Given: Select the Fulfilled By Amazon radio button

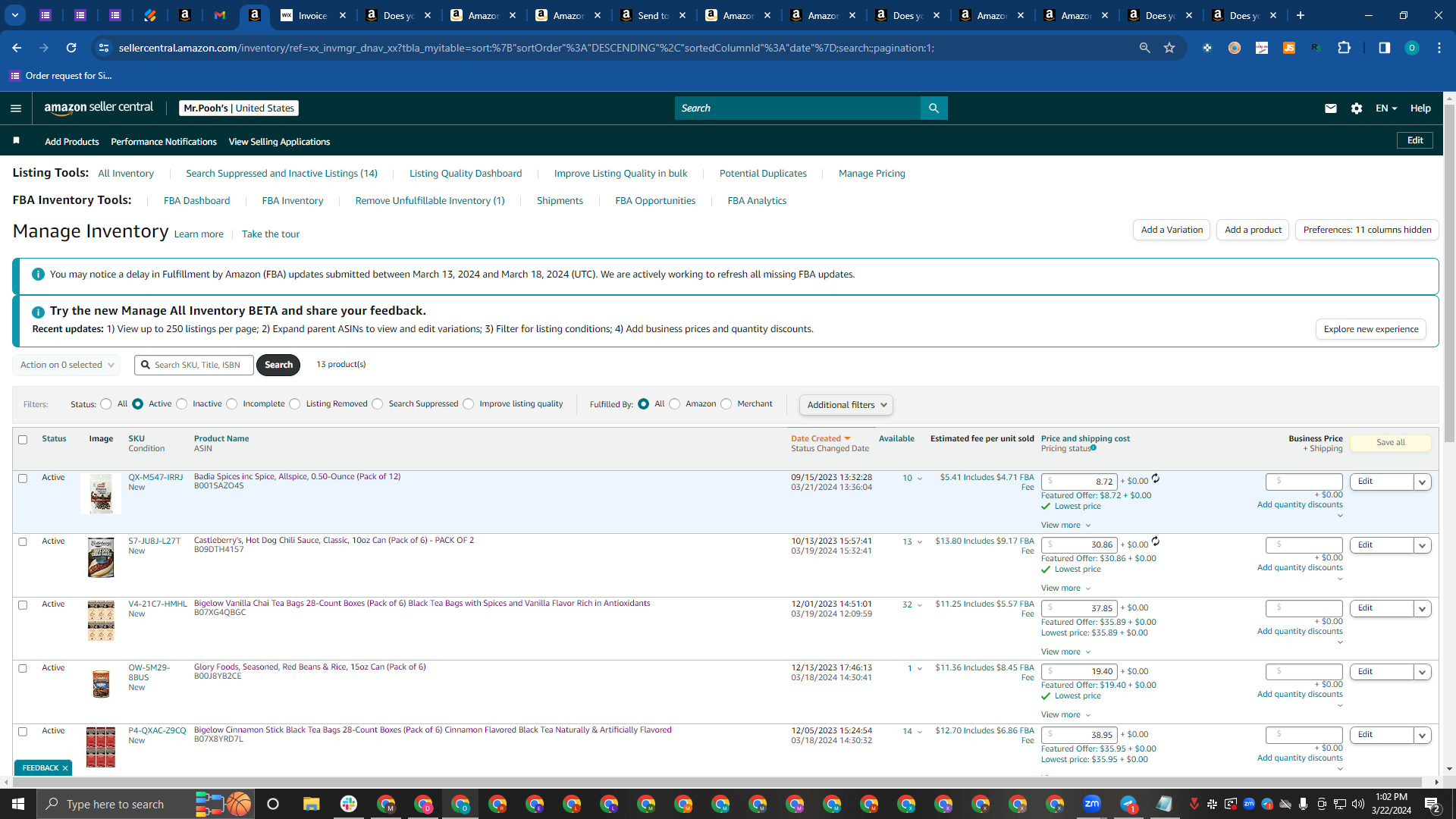Looking at the screenshot, I should (x=675, y=404).
